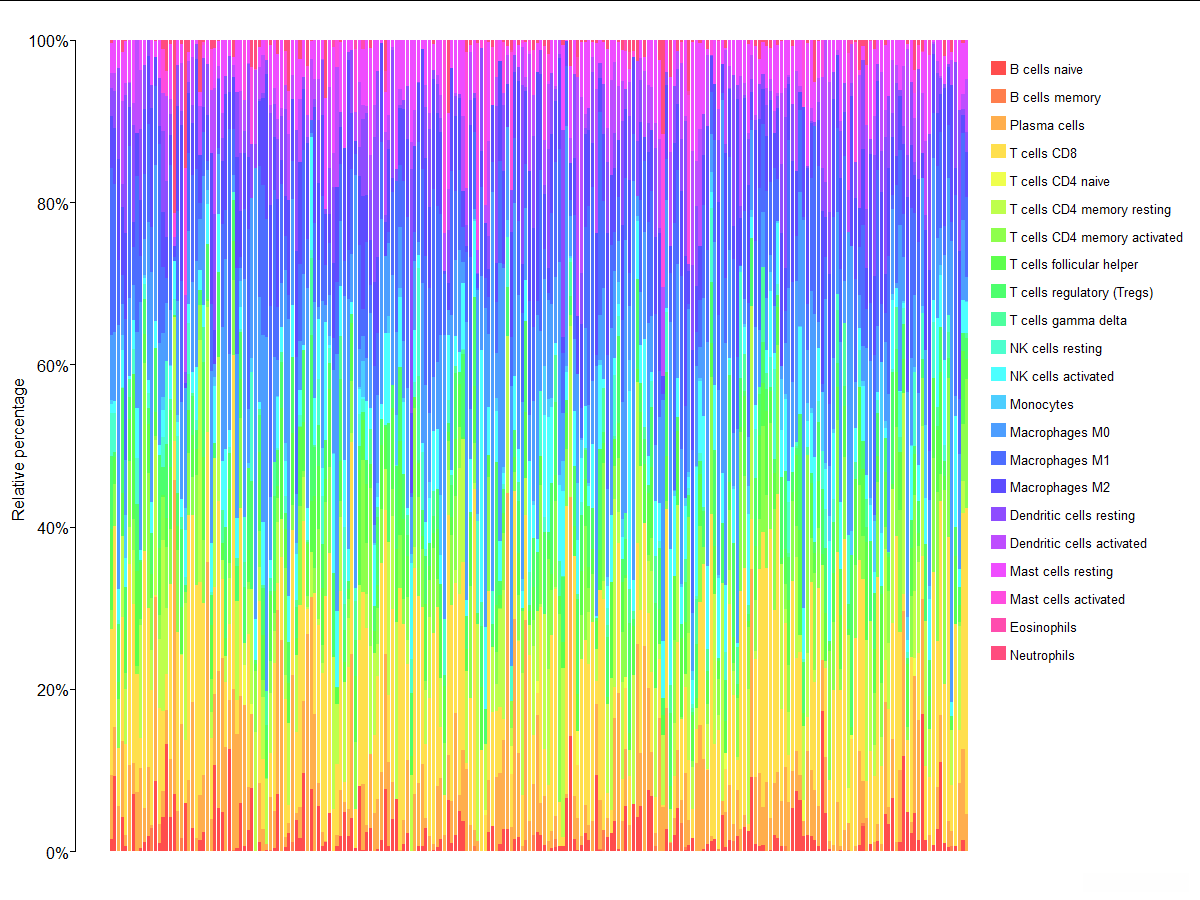Click the T cells follicular helper swatch
Image resolution: width=1200 pixels, height=900 pixels.
(x=998, y=264)
